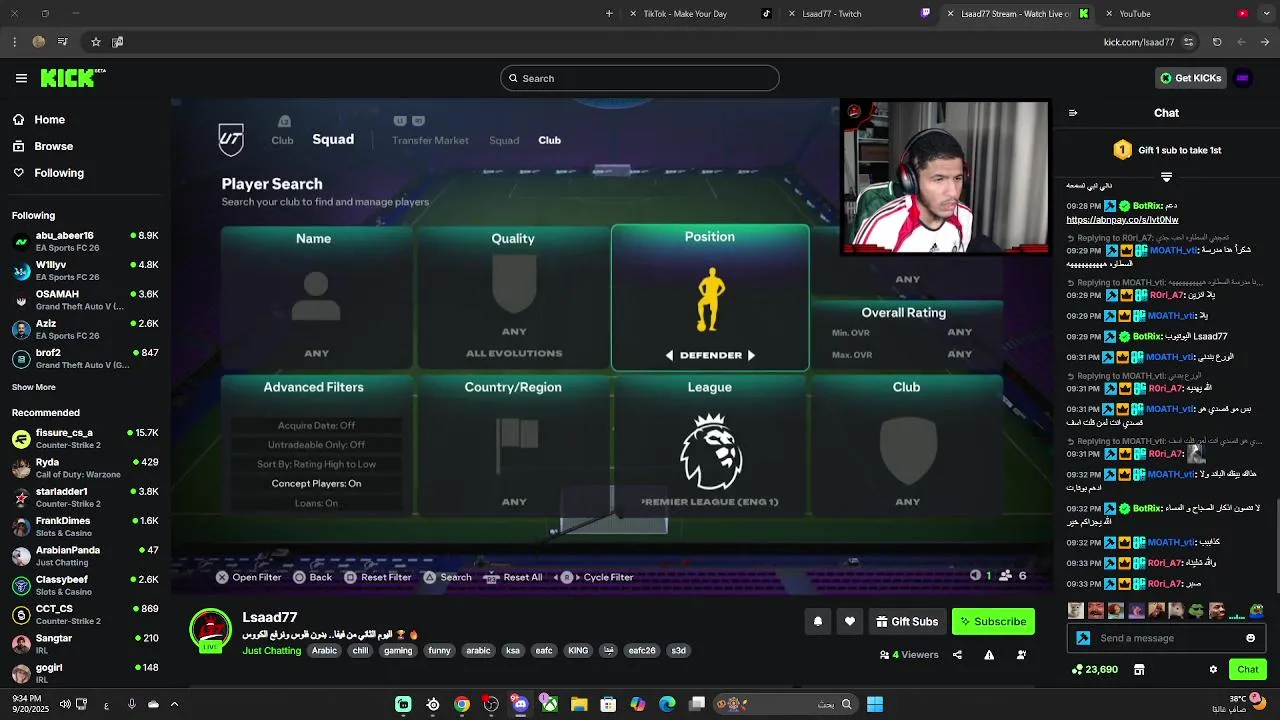Expand following list with Show More
Screen dimensions: 1280x720
[34, 387]
